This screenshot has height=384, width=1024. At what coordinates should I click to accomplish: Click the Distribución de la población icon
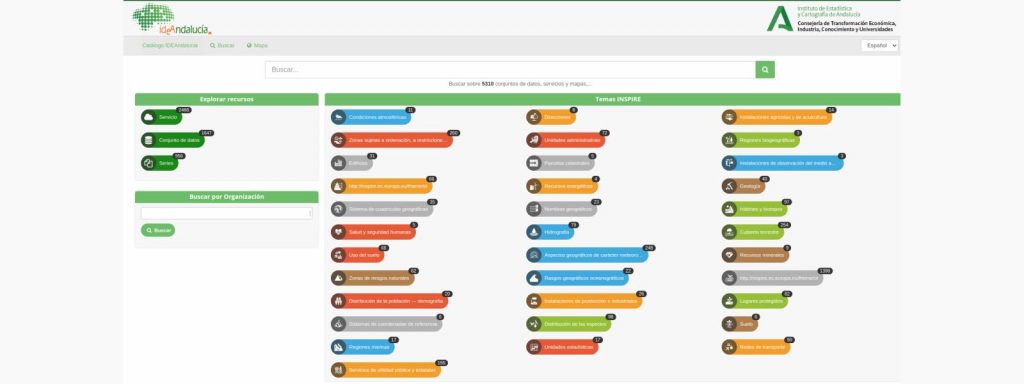click(338, 301)
